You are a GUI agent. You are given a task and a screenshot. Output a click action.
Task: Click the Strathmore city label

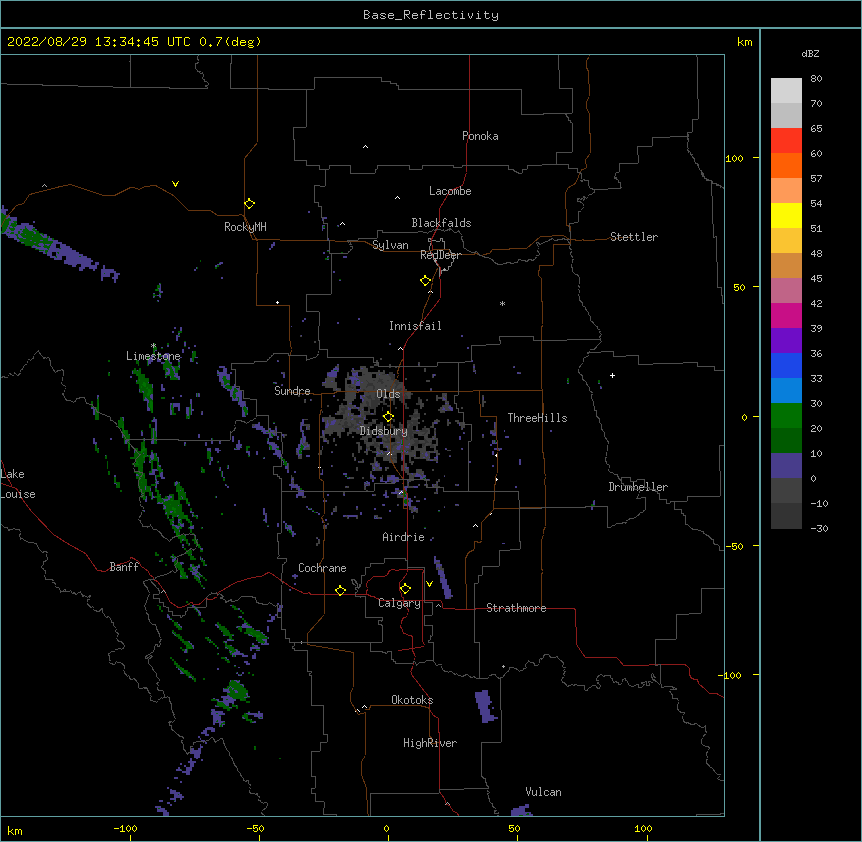tap(516, 608)
